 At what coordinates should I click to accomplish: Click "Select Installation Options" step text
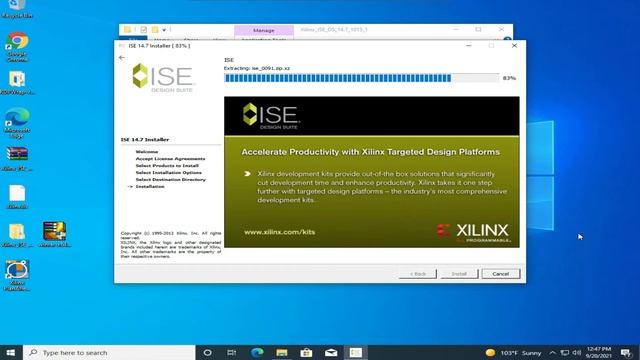169,172
